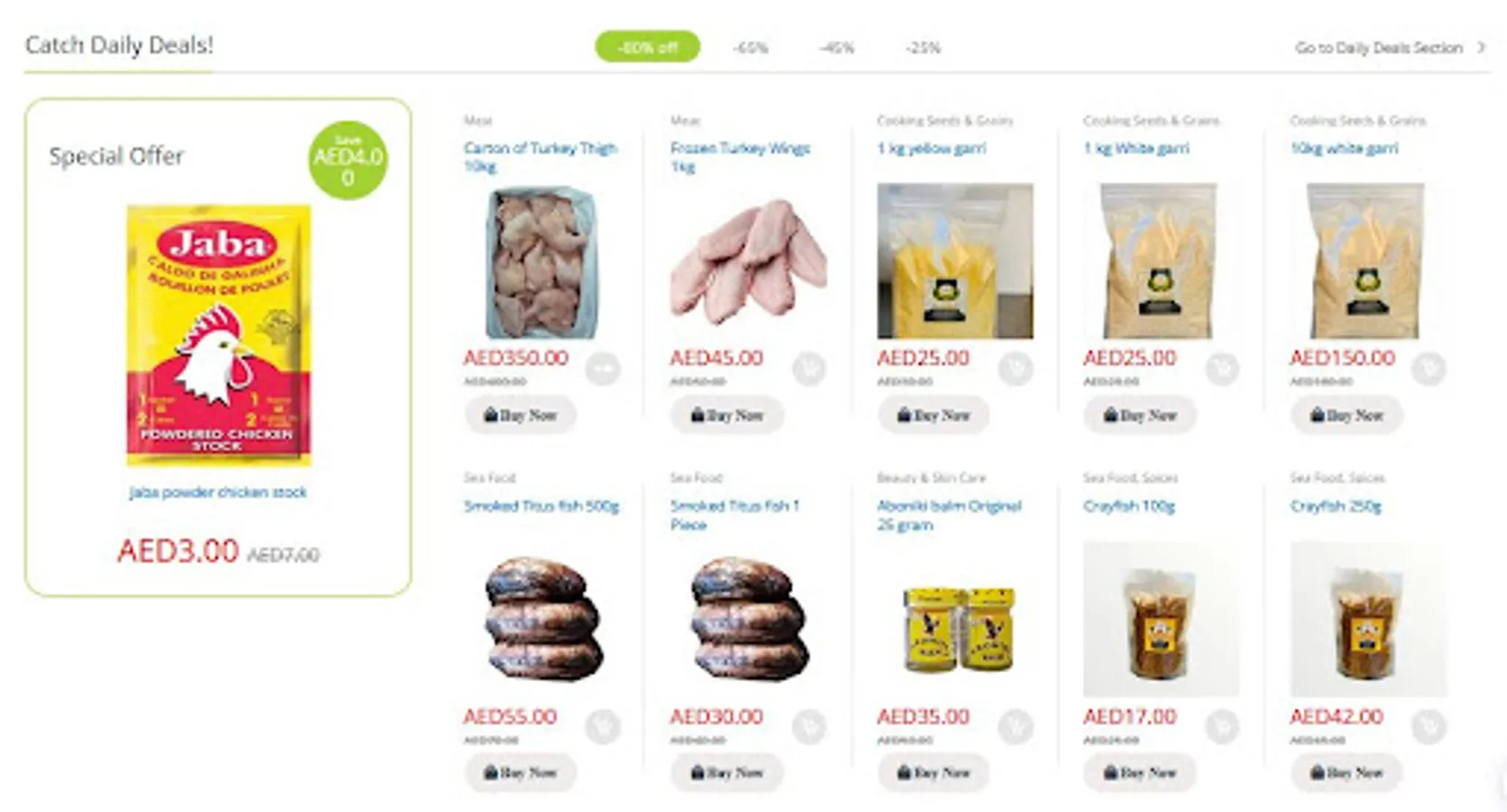Click cart icon next to 1 kg White garri

[x=1223, y=368]
